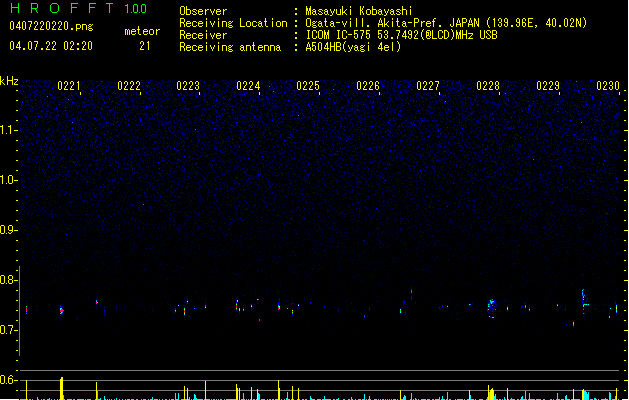Click the 0223 time marker
Image resolution: width=629 pixels, height=400 pixels.
point(188,86)
